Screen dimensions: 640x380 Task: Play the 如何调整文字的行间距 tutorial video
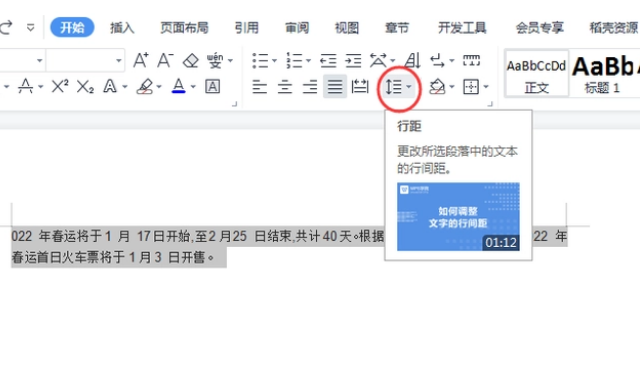point(458,216)
